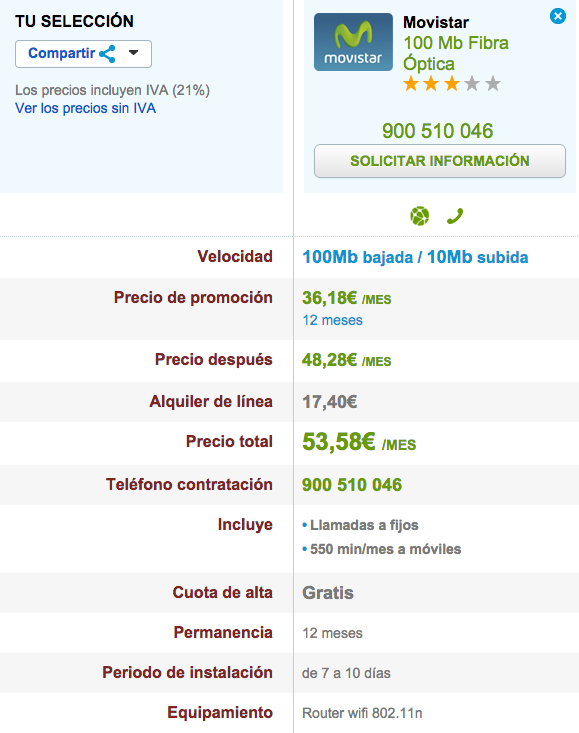The width and height of the screenshot is (579, 733).
Task: Click the 'Incluye' row label
Action: [x=245, y=525]
